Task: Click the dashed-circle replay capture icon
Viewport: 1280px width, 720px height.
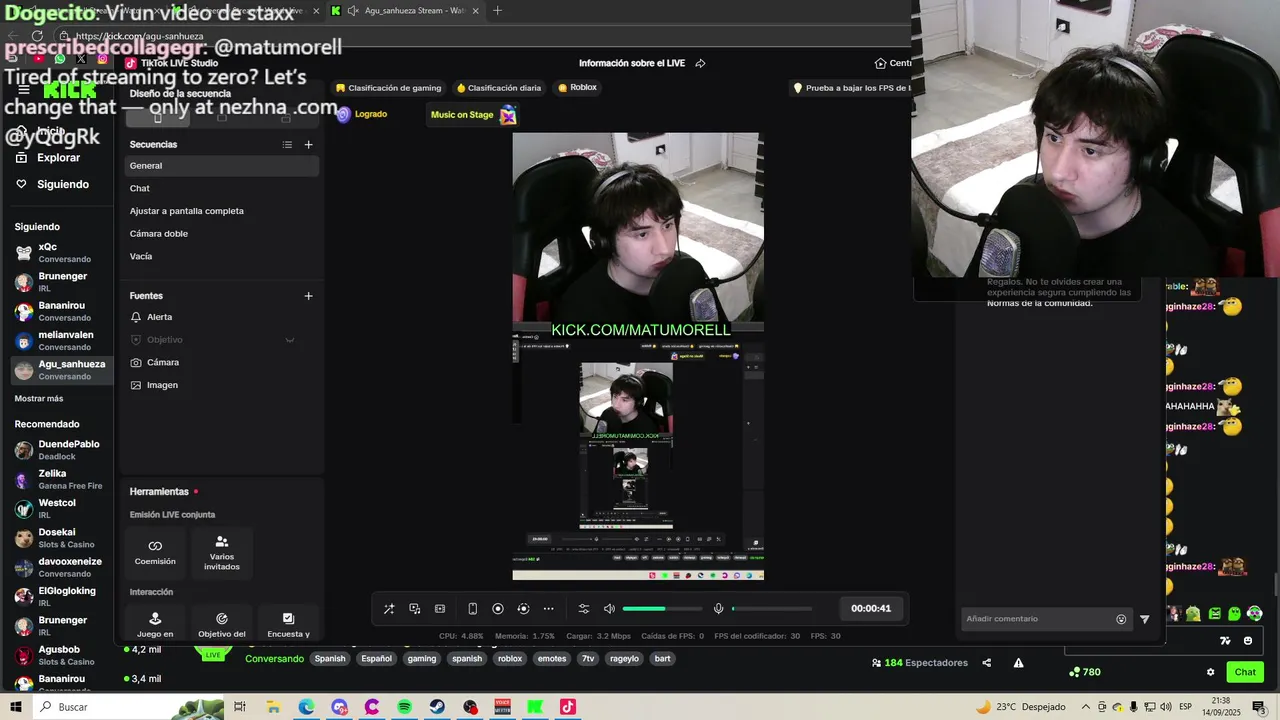Action: point(523,609)
